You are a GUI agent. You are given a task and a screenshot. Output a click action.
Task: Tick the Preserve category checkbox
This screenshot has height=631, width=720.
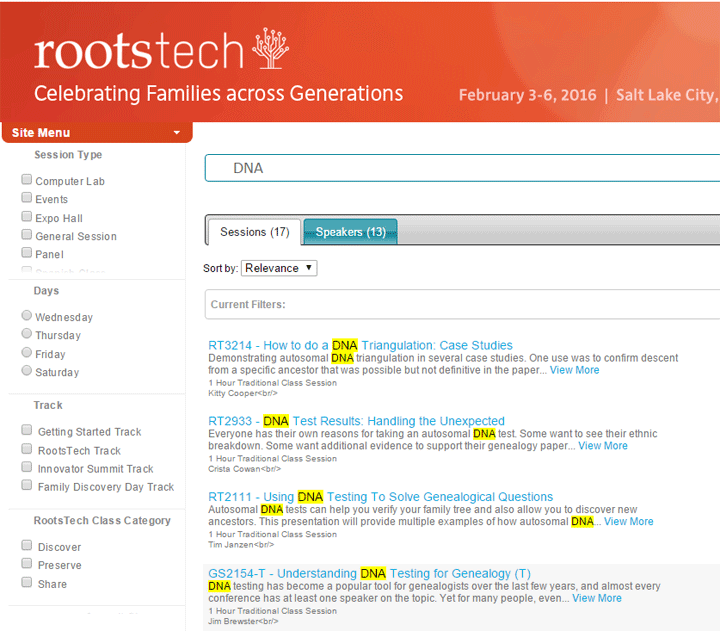(x=27, y=563)
